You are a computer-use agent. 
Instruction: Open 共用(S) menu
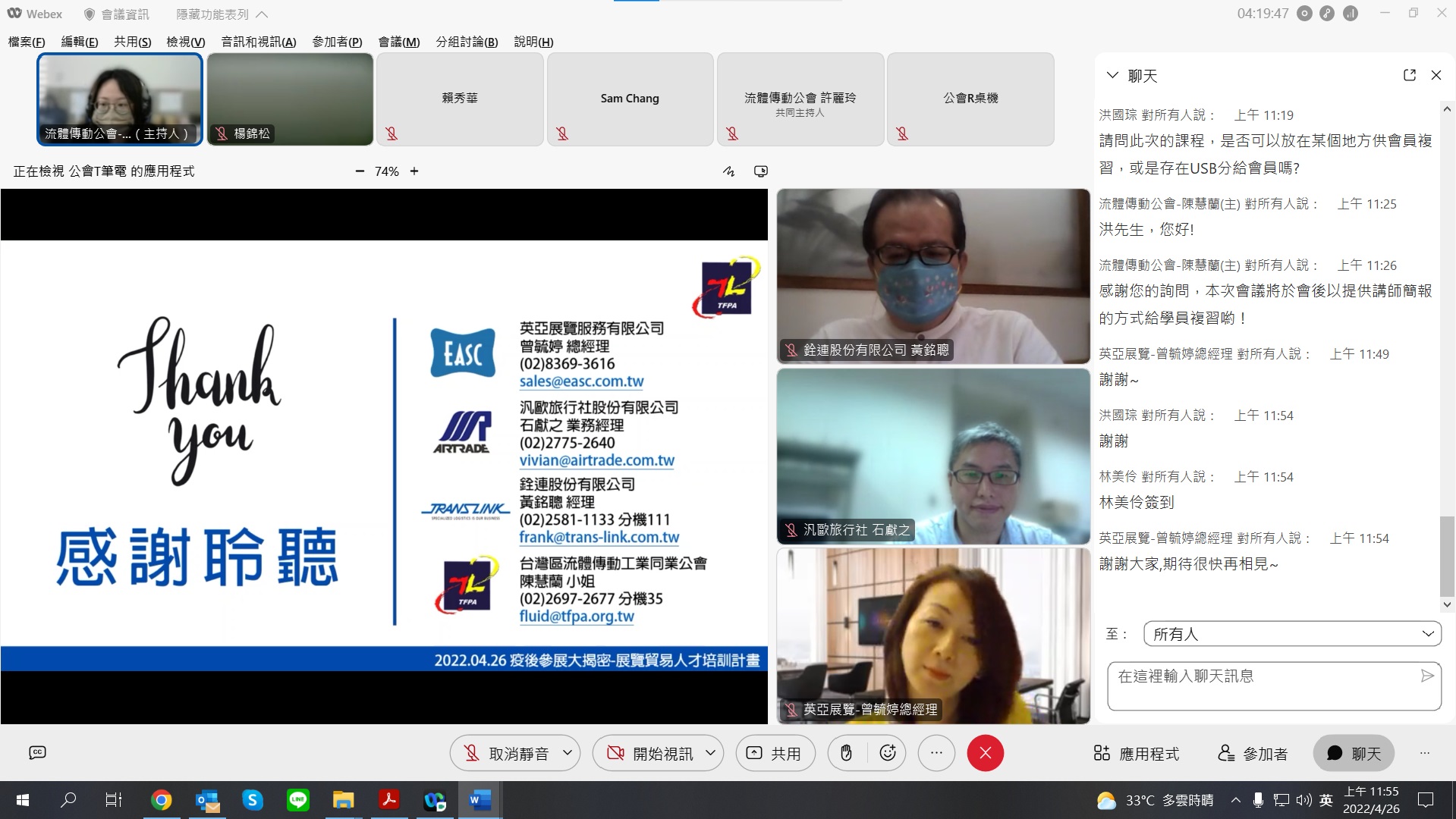(x=133, y=42)
